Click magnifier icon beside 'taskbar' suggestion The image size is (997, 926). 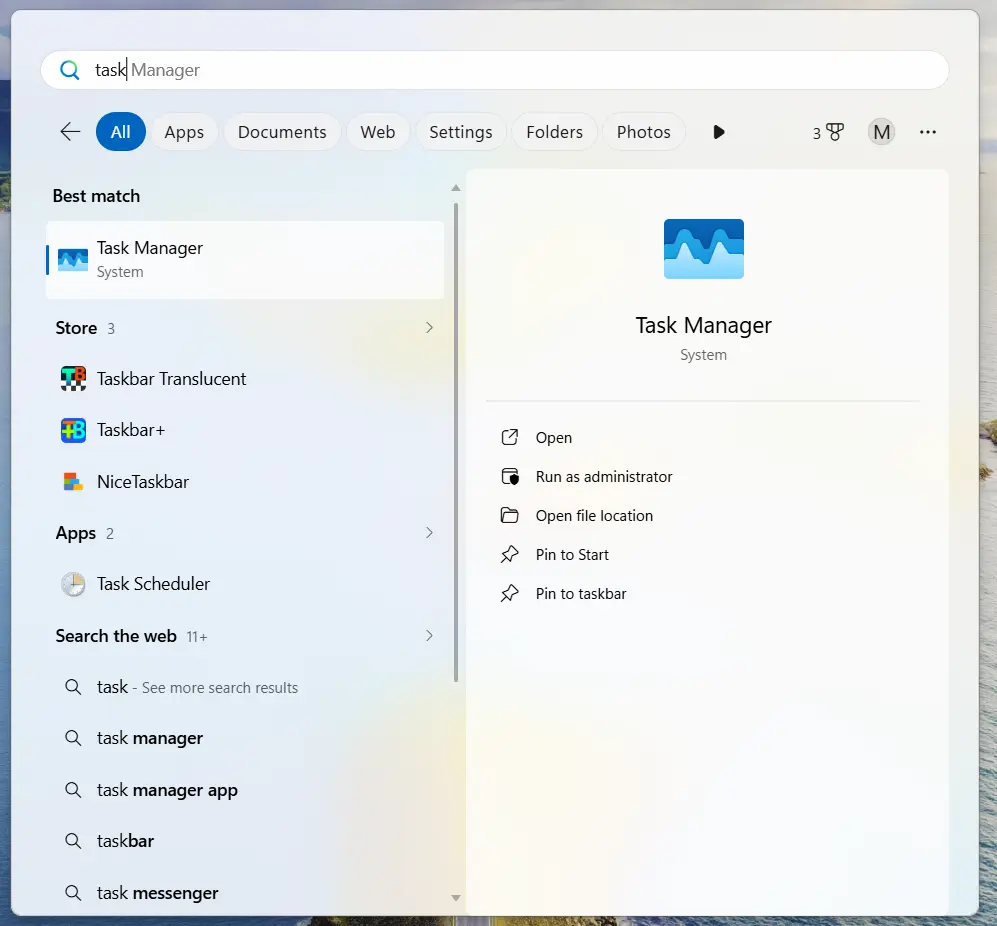pos(73,841)
